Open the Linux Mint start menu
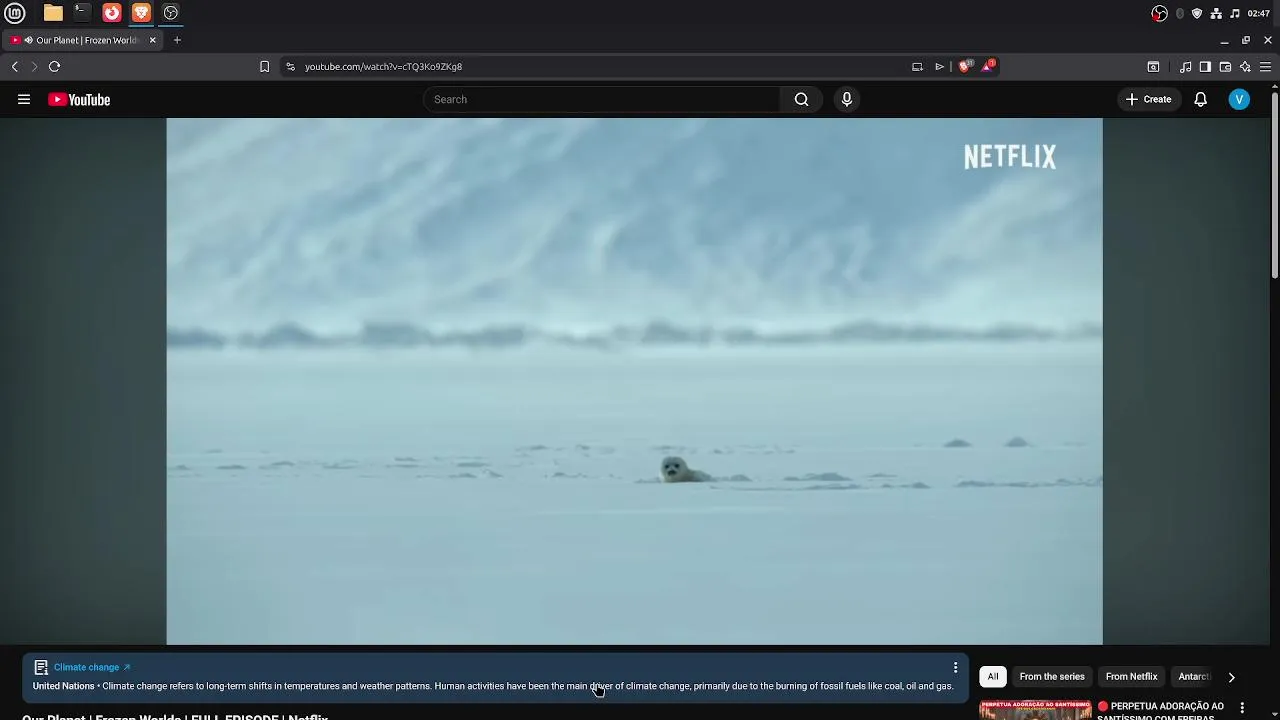Screen dimensions: 1280x720 click(15, 13)
